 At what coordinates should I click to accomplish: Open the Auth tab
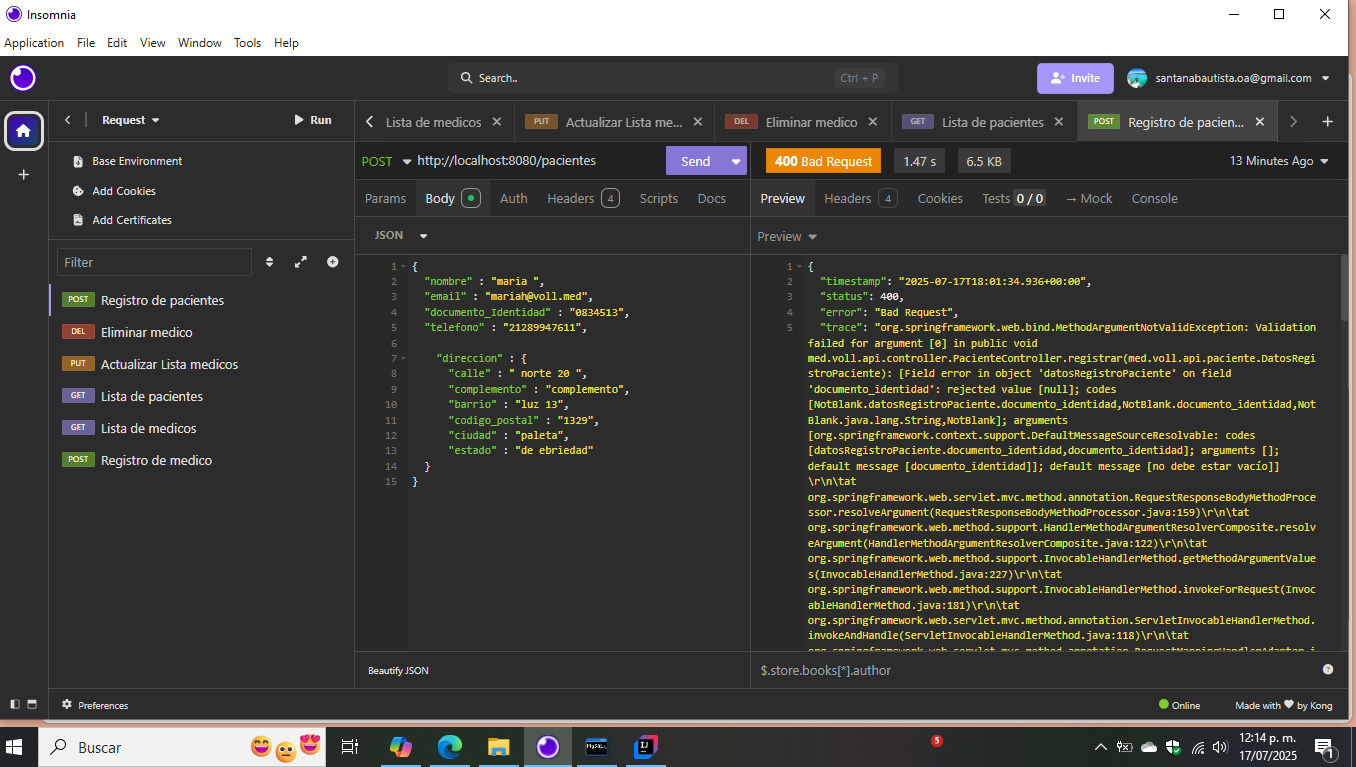tap(513, 198)
